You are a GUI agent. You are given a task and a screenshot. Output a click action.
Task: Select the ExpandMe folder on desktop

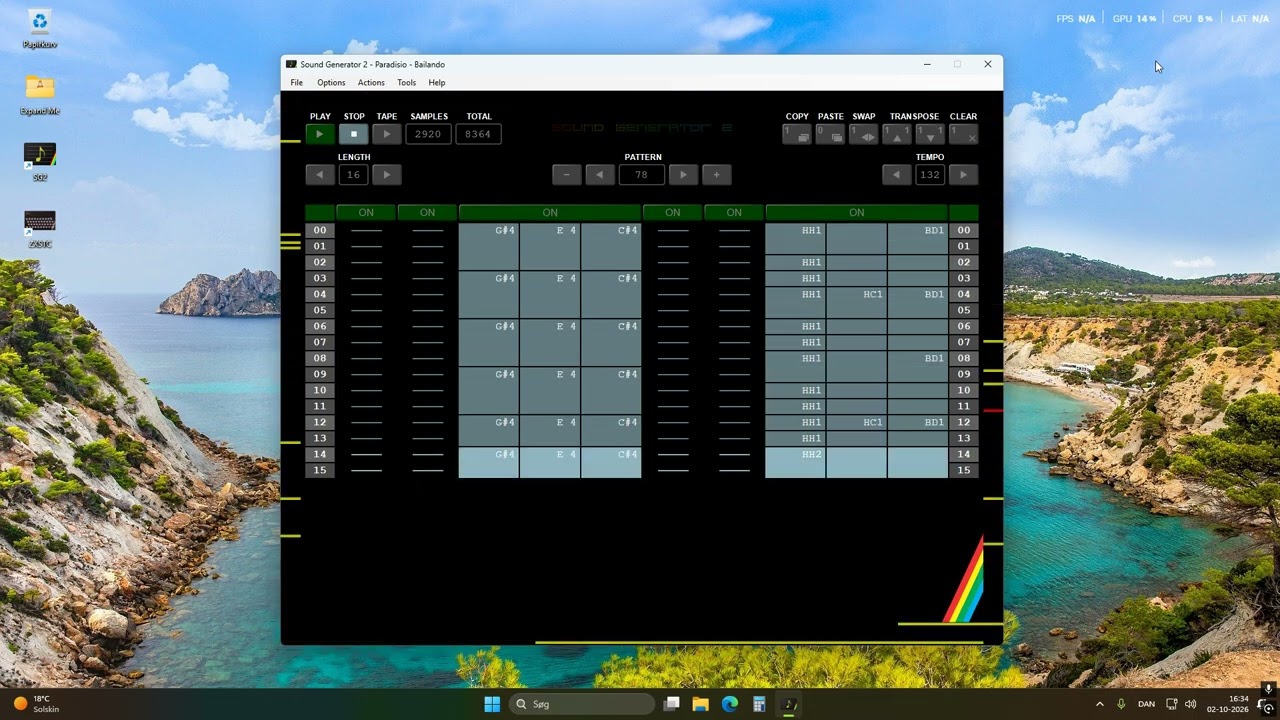pyautogui.click(x=40, y=94)
